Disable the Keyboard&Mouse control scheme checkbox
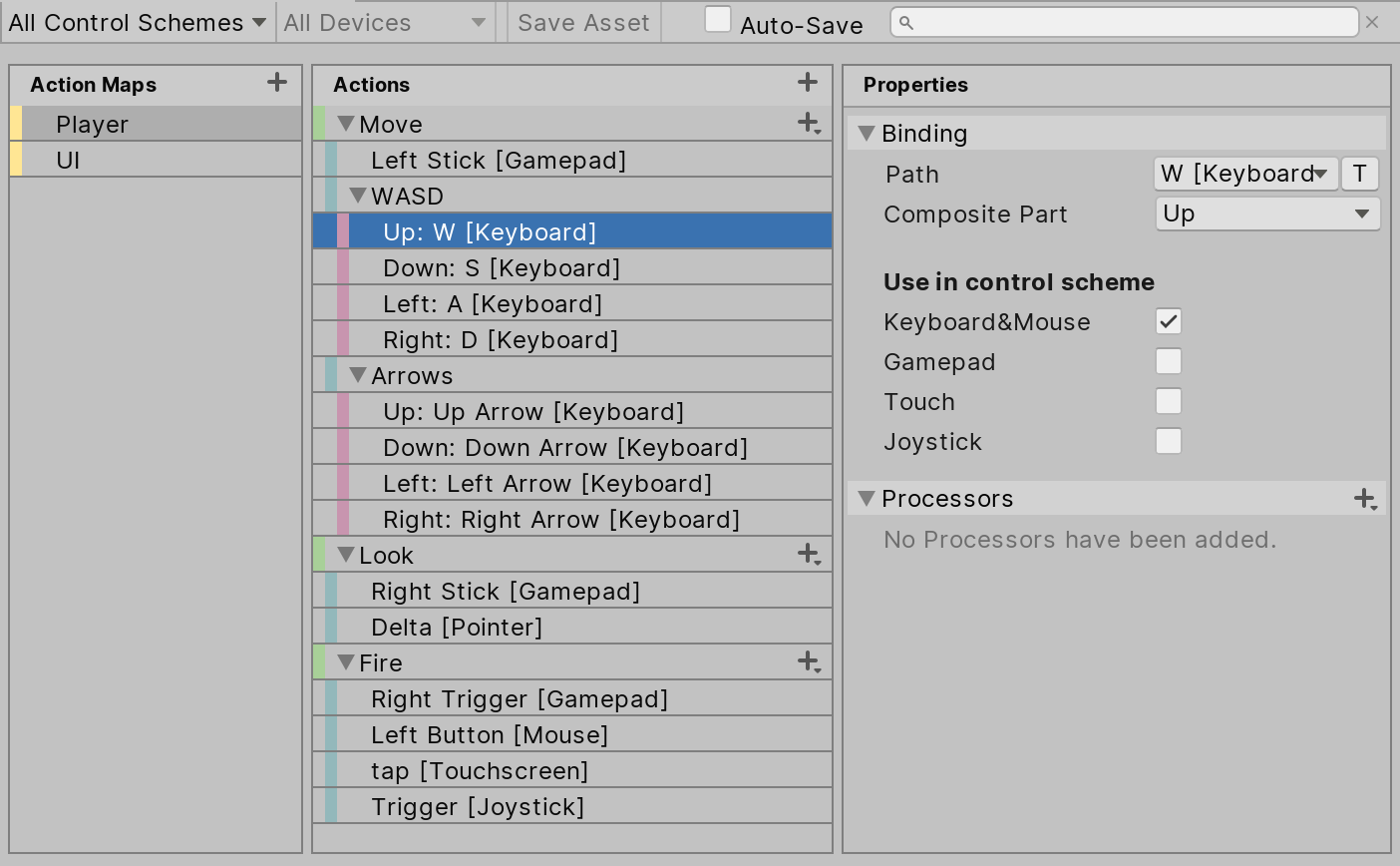This screenshot has width=1400, height=866. pyautogui.click(x=1168, y=321)
